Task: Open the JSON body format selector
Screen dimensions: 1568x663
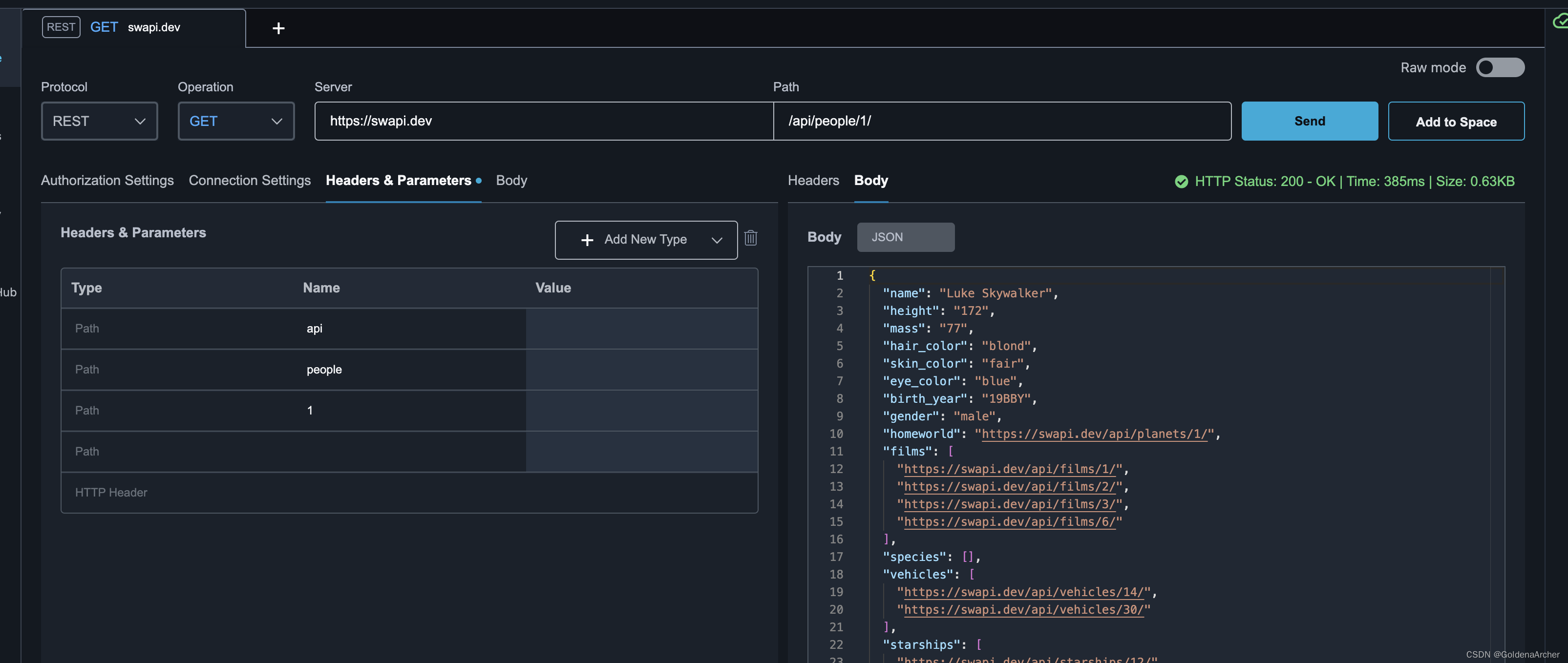Action: (906, 237)
